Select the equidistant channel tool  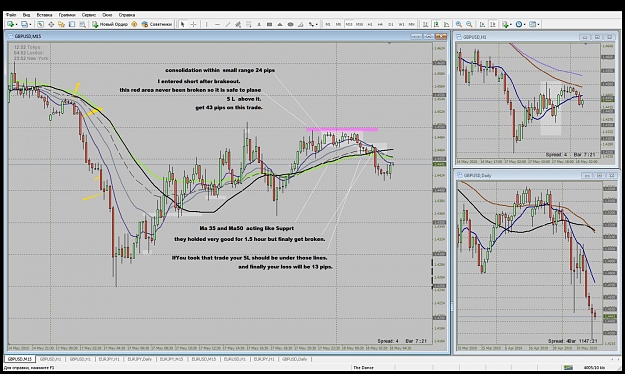(238, 24)
